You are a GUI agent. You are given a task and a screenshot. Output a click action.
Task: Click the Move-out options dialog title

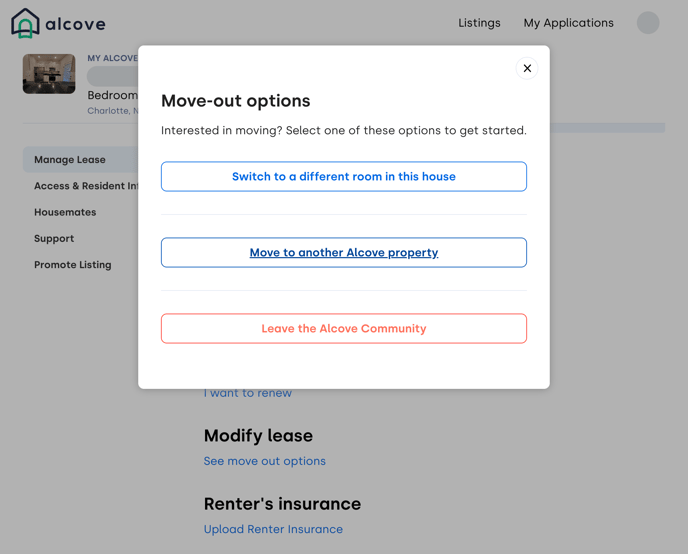[236, 101]
